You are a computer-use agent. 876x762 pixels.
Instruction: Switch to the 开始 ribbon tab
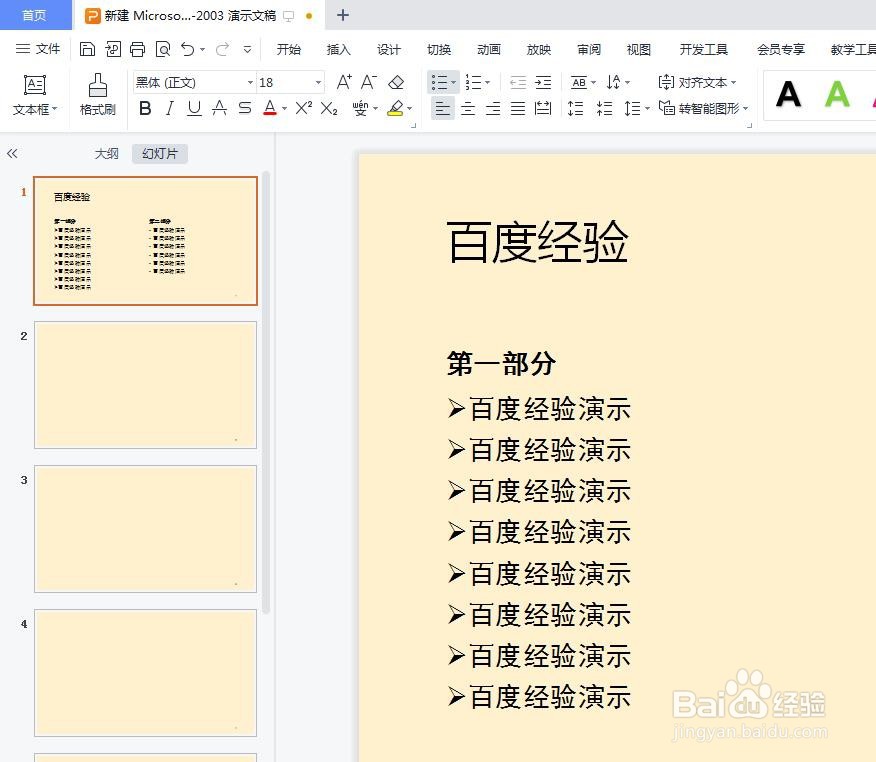289,50
